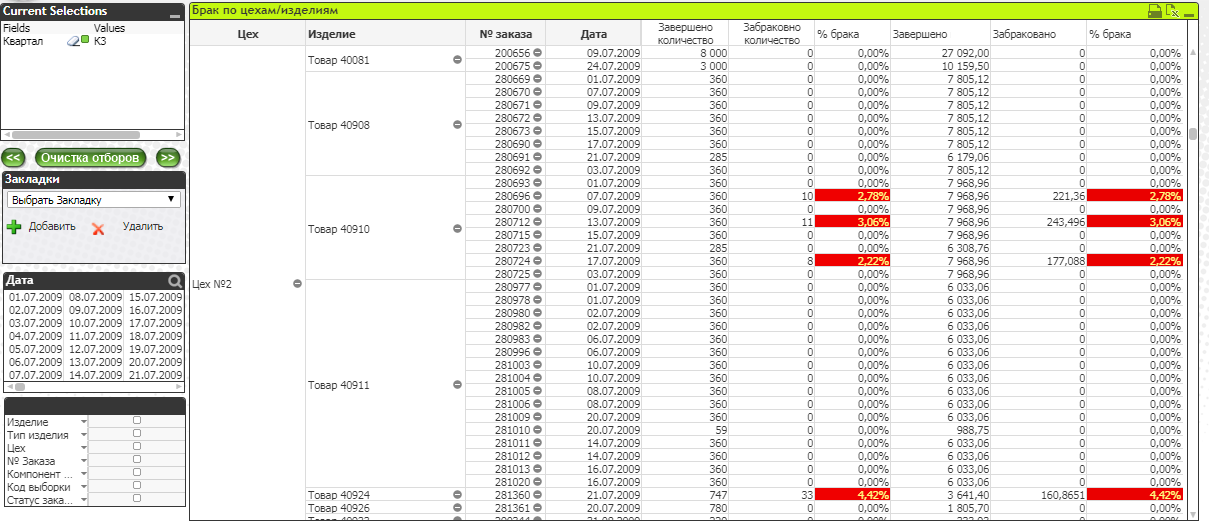This screenshot has width=1209, height=529.
Task: Go forward one selection with >> button
Action: [168, 158]
